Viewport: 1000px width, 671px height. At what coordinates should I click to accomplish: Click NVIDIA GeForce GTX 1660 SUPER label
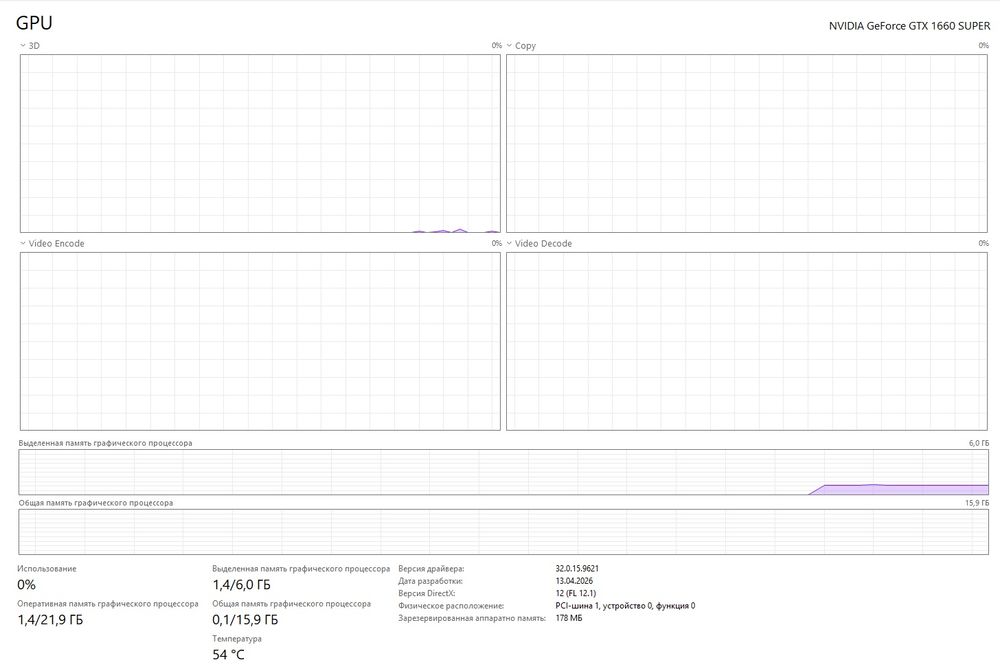point(909,26)
